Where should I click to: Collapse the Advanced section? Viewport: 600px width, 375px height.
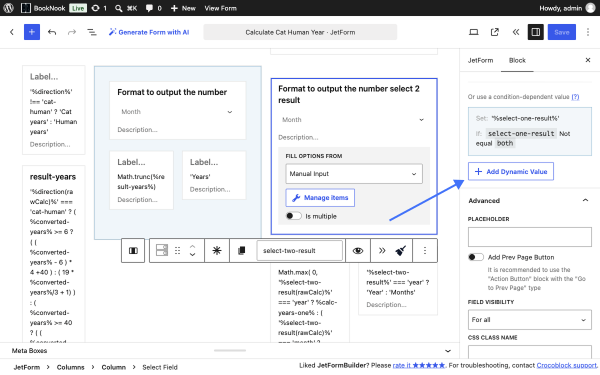coord(585,201)
